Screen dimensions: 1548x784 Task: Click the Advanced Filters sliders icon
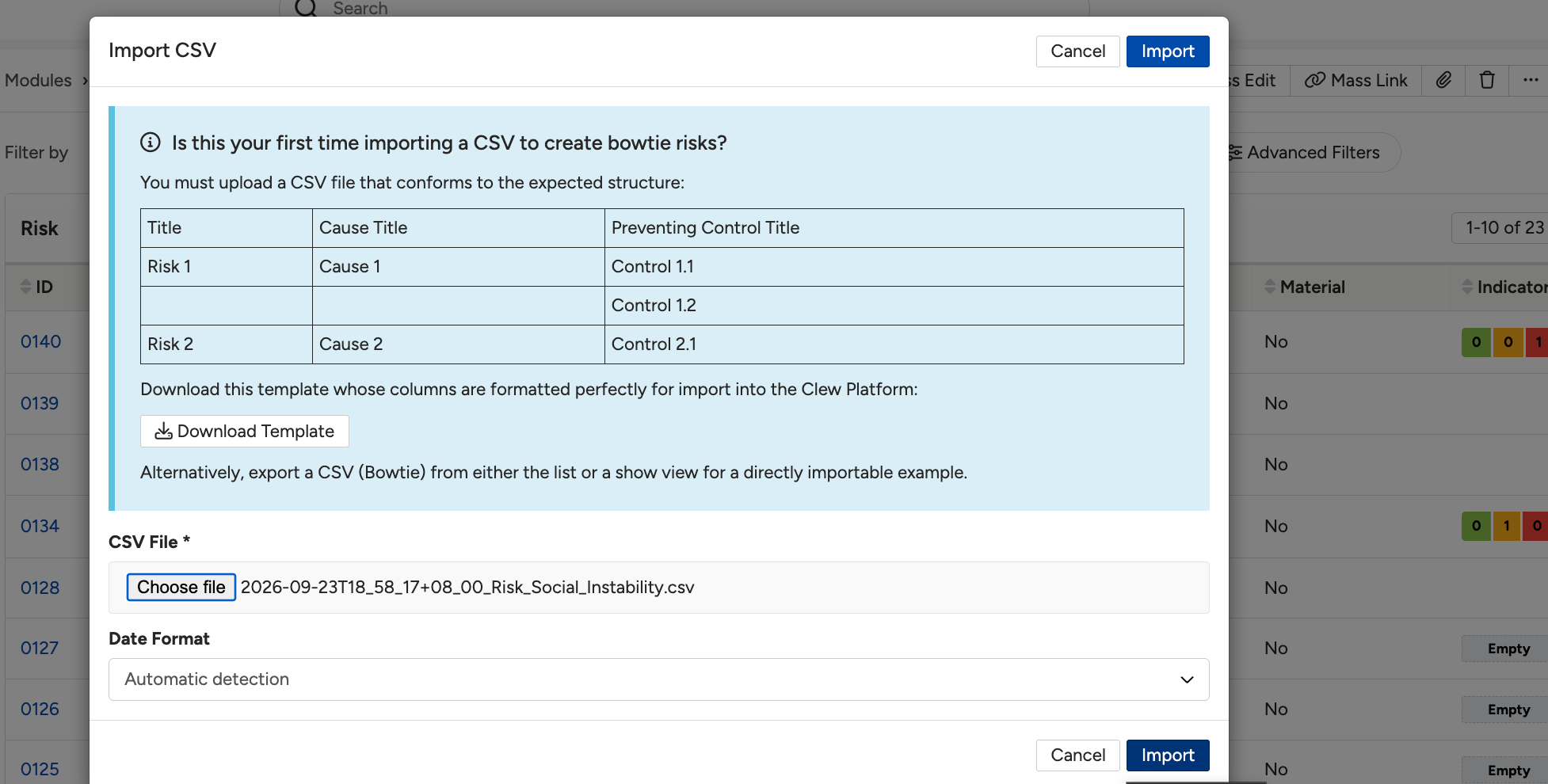[x=1235, y=152]
